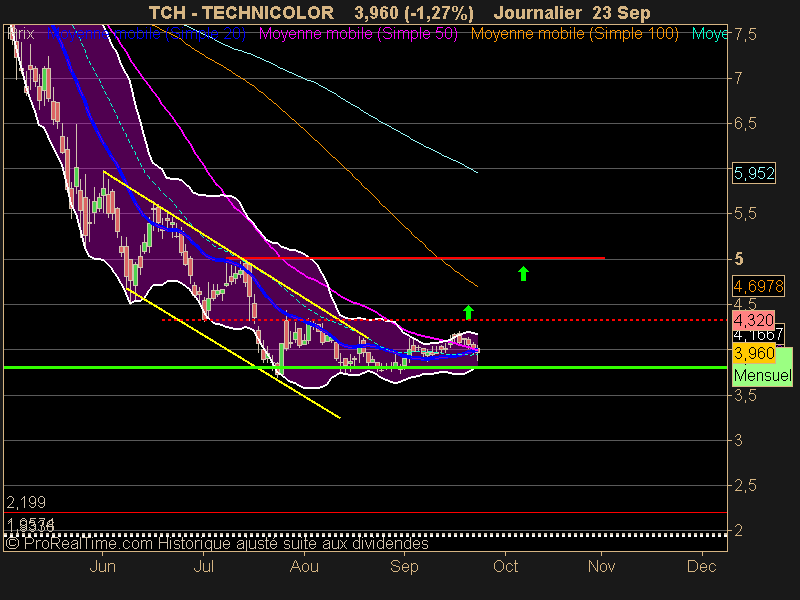Click the pink 4,320 price label
Image resolution: width=800 pixels, height=600 pixels.
tap(754, 320)
